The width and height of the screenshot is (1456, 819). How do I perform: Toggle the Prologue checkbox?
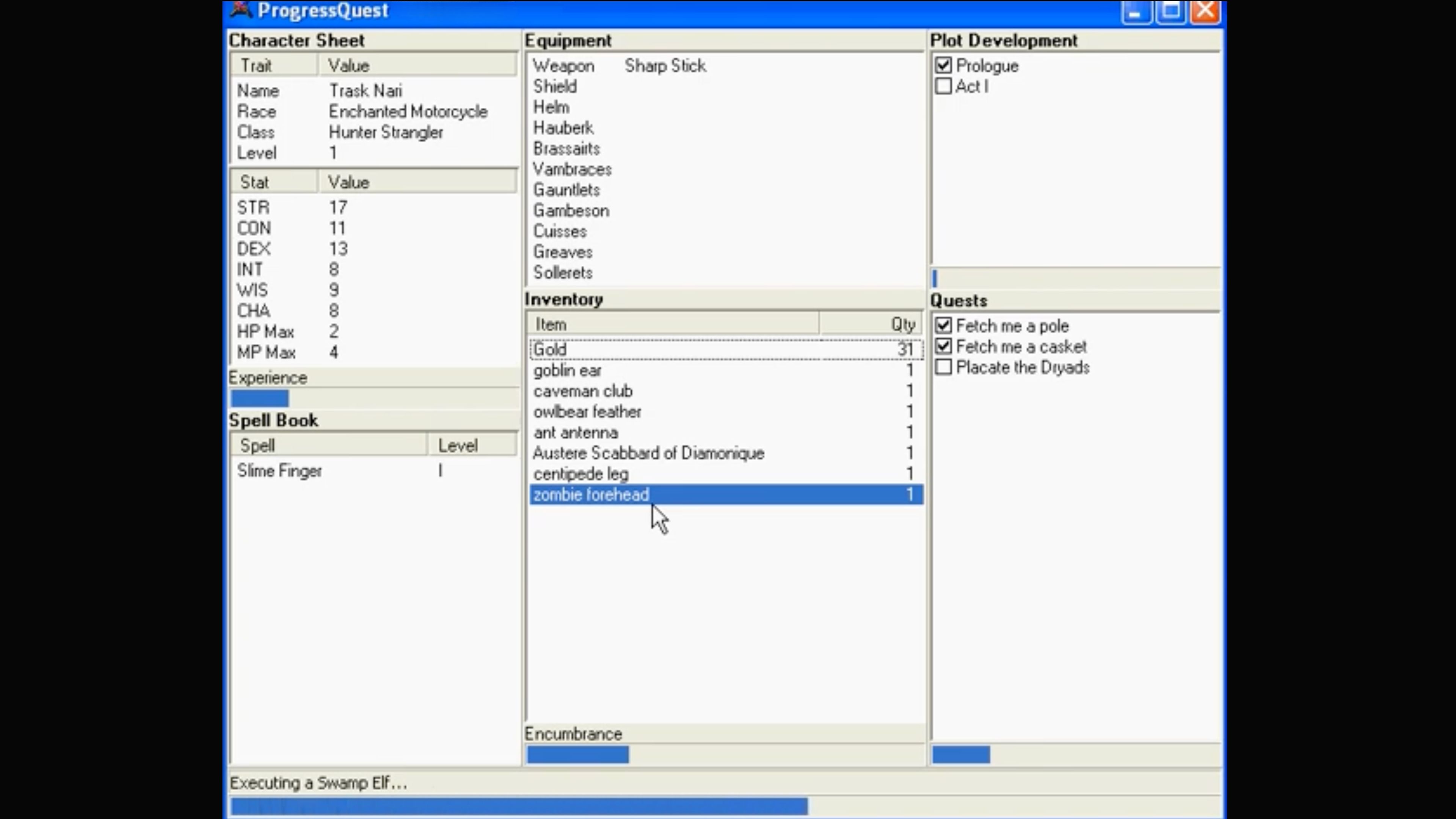[x=943, y=66]
